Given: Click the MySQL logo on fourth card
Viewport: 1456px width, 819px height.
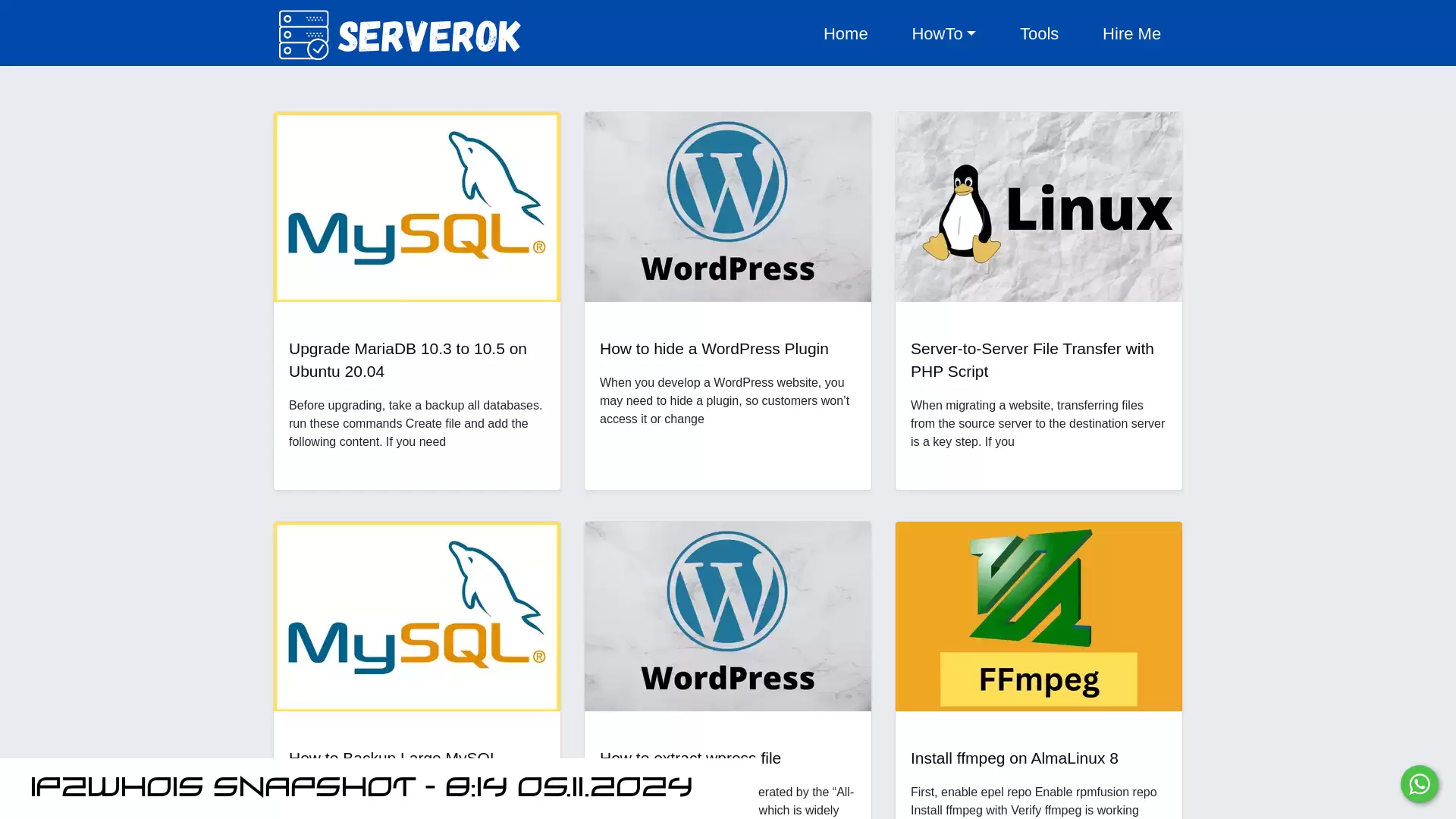Looking at the screenshot, I should [x=417, y=616].
